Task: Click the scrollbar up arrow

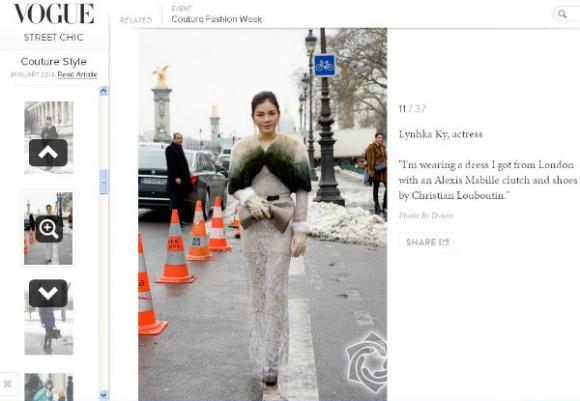Action: click(104, 91)
